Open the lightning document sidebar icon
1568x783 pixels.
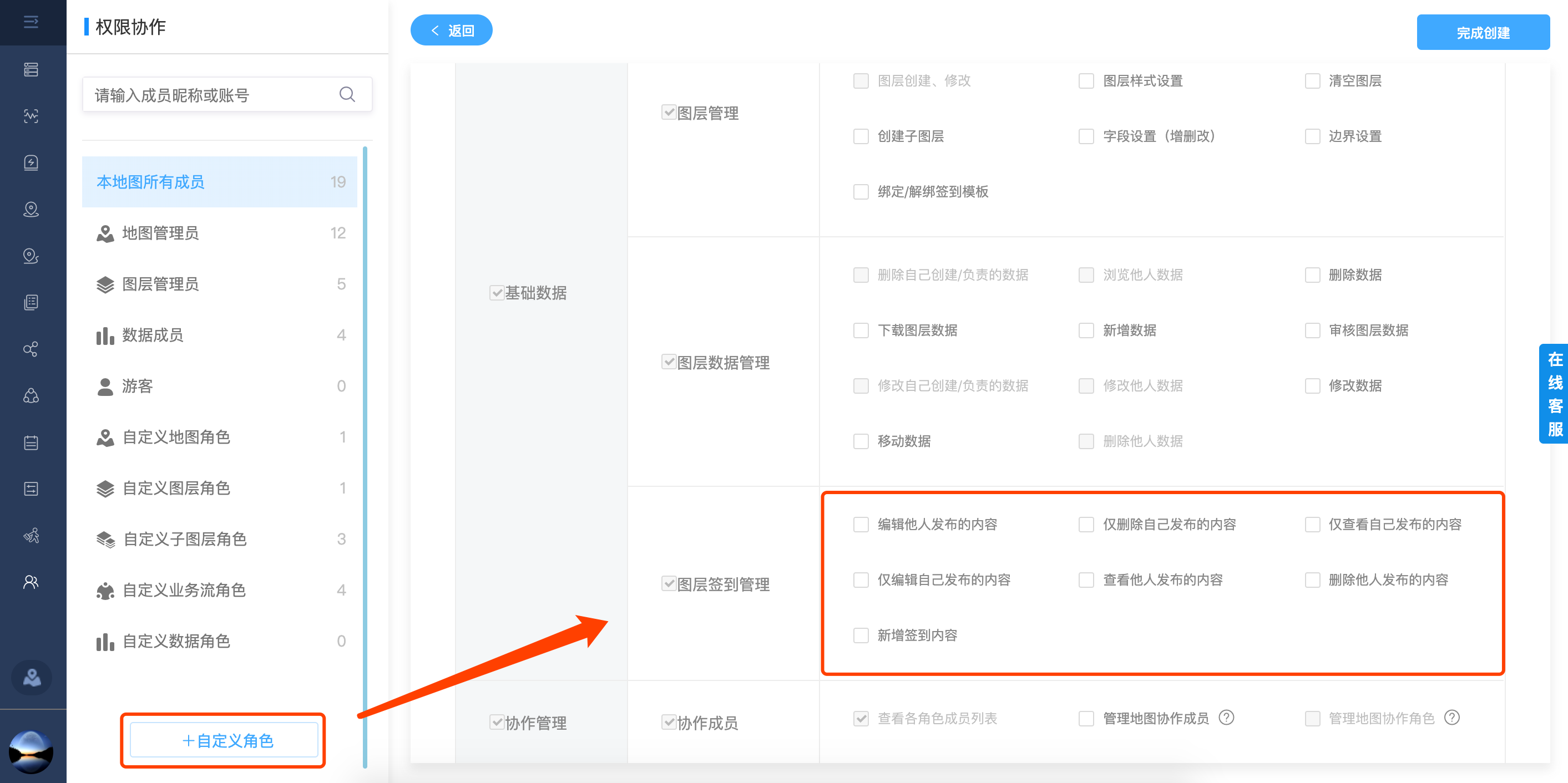[31, 162]
